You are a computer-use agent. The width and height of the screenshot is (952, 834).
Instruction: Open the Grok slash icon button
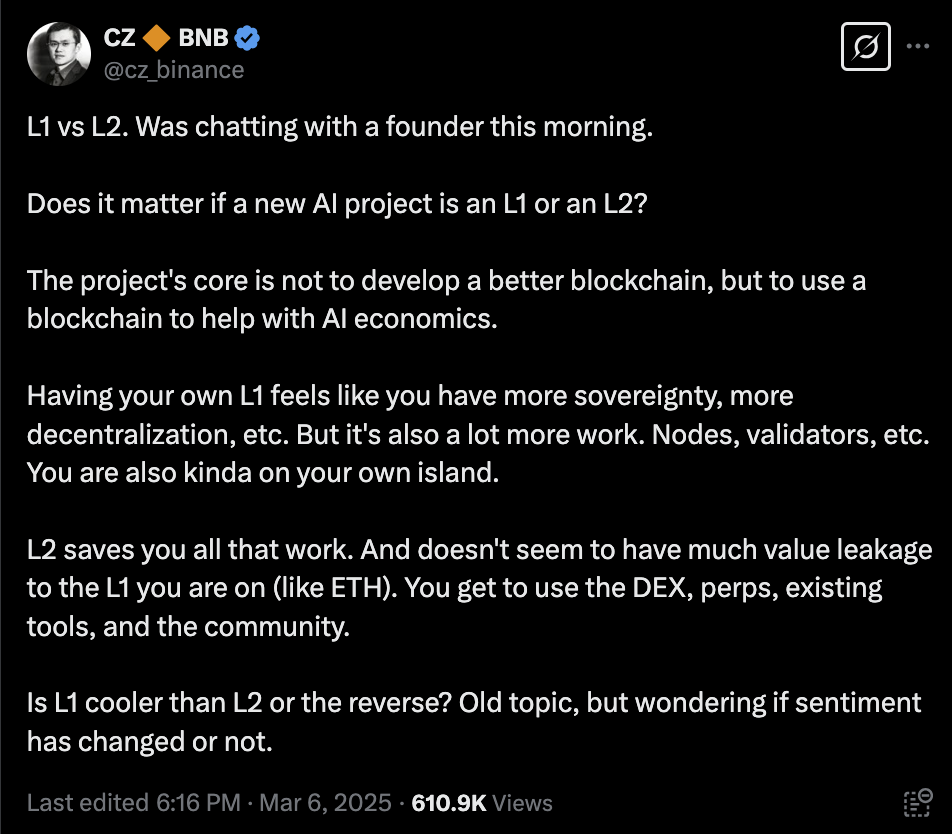866,47
